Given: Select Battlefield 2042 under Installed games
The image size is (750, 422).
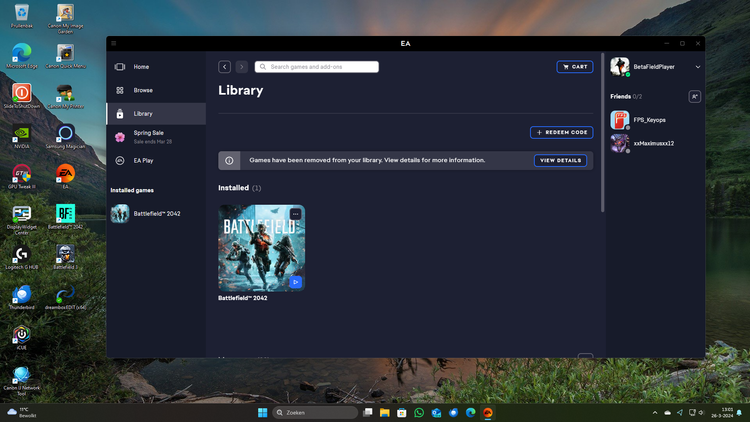Looking at the screenshot, I should click(156, 213).
